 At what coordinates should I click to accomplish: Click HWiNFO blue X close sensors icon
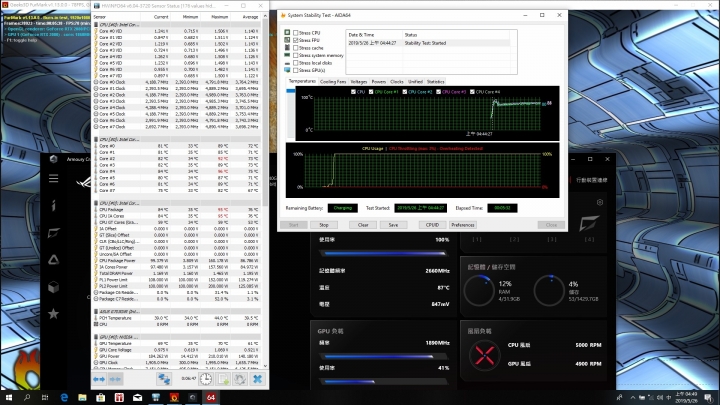[x=258, y=379]
